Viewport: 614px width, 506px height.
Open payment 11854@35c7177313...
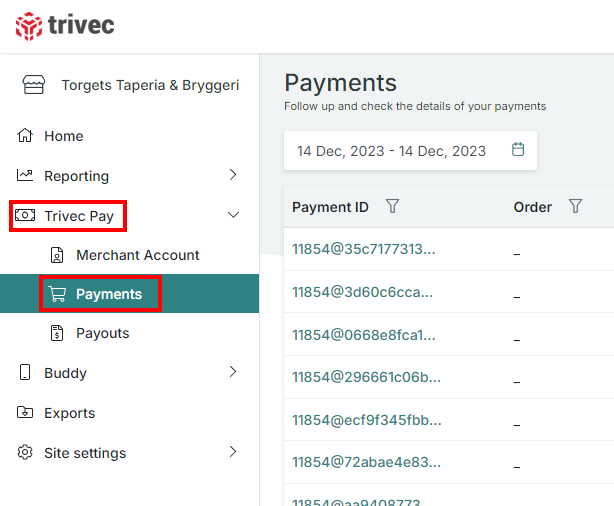click(363, 250)
